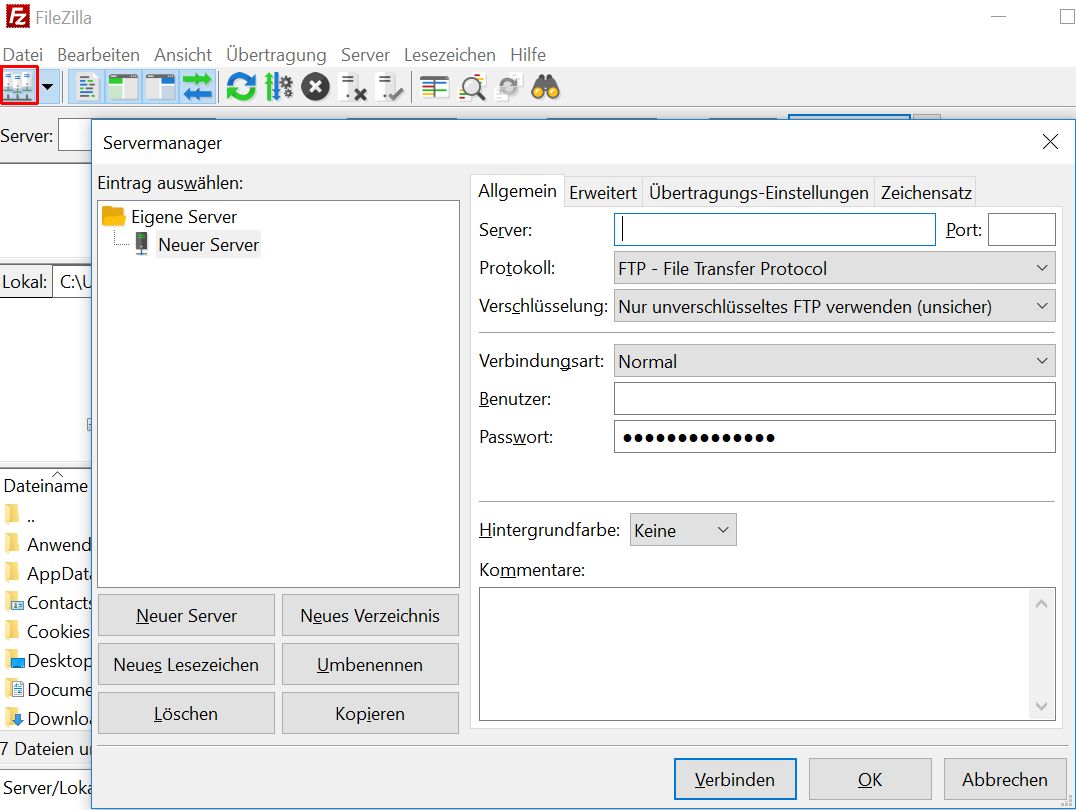
Task: Open the Verbindungsart dropdown
Action: (834, 361)
